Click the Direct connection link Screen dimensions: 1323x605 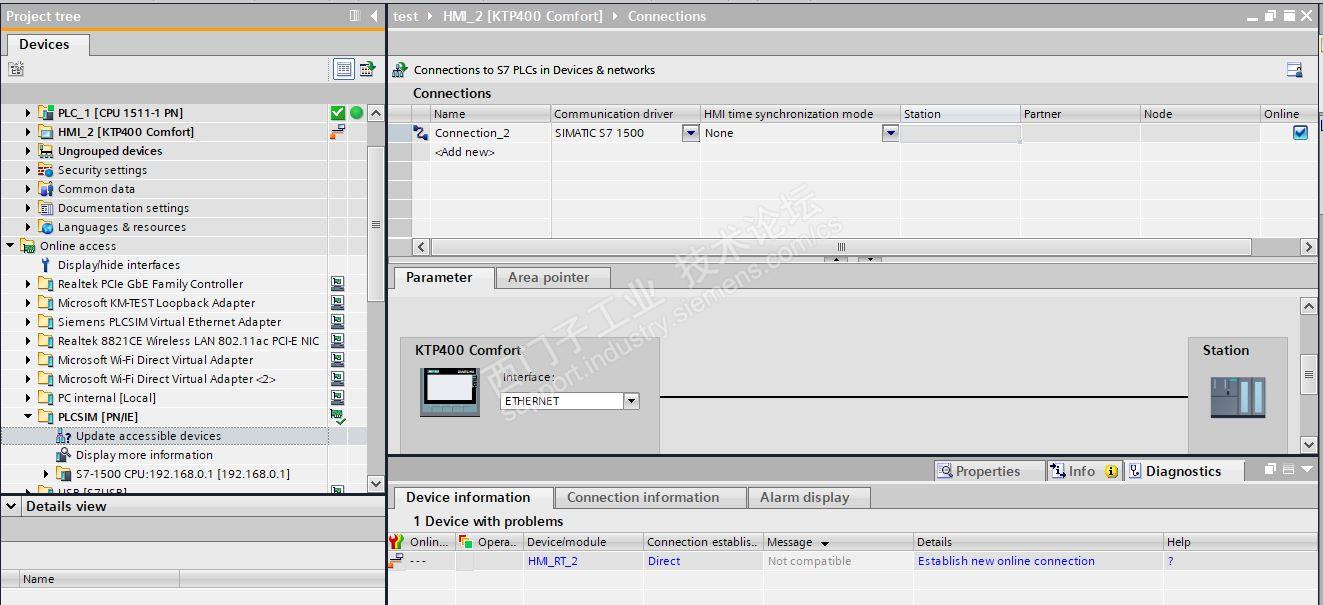(664, 561)
